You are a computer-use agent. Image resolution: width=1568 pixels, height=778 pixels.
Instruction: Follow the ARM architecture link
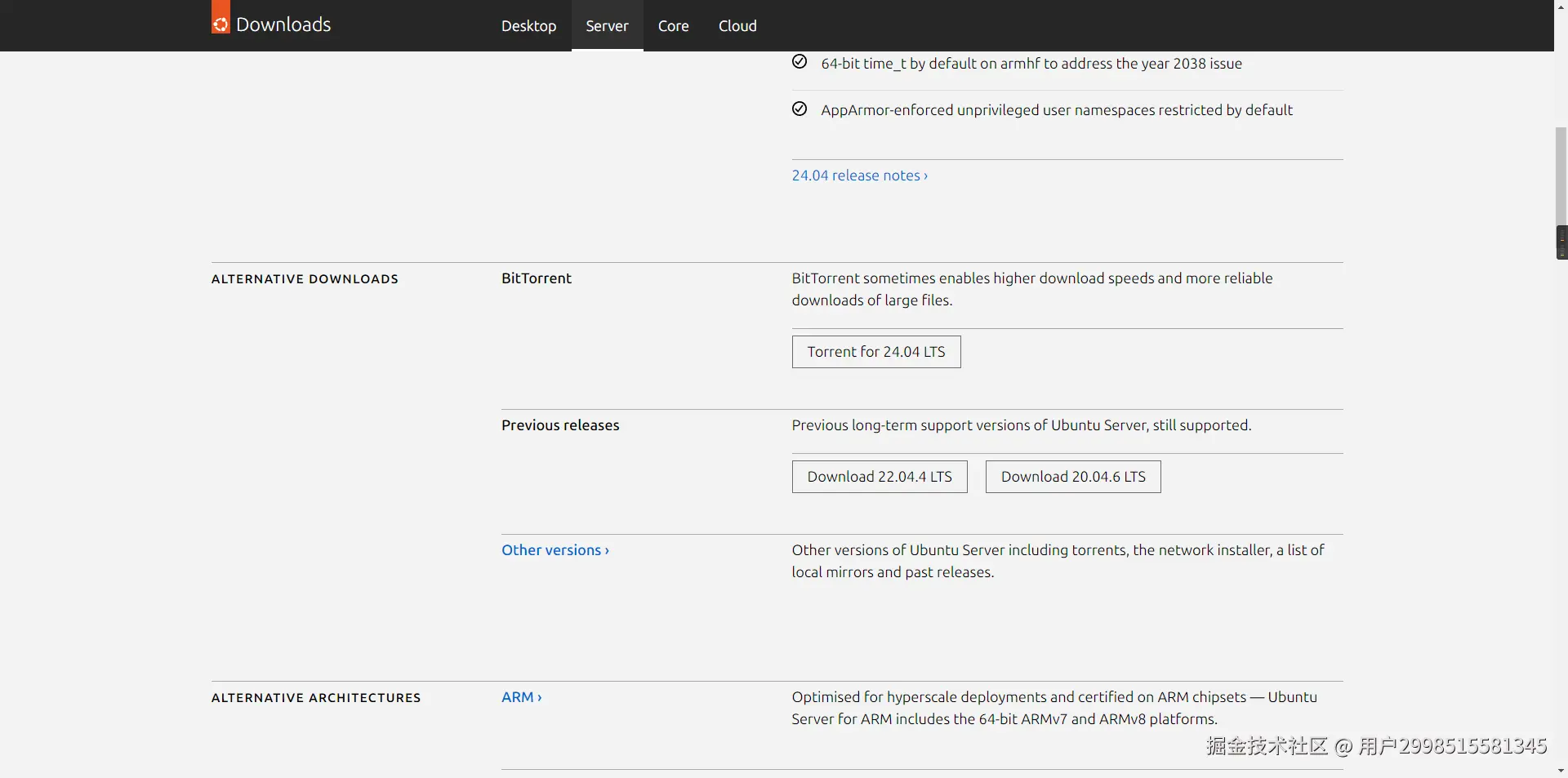point(522,697)
